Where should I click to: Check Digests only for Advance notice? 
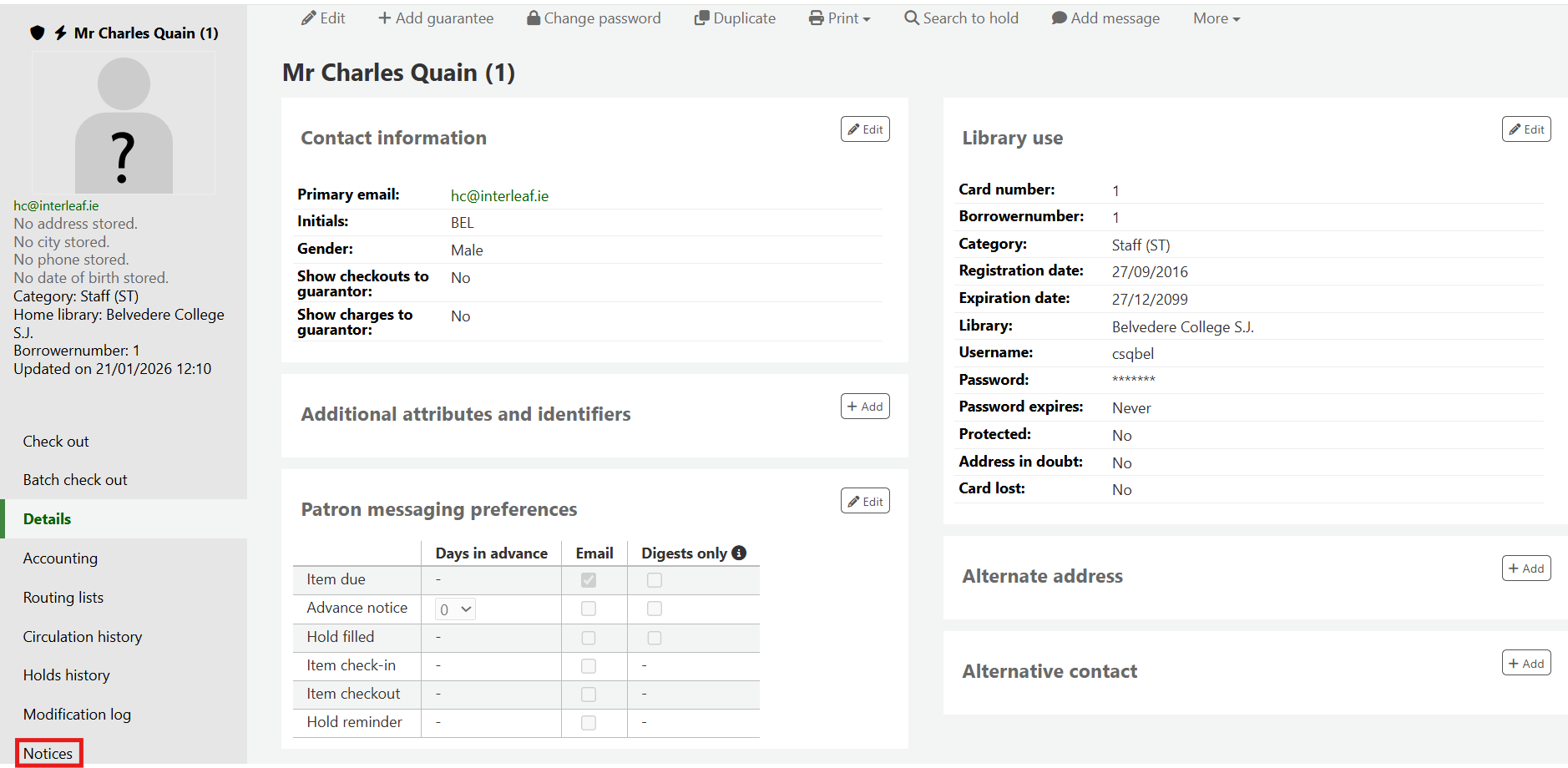(x=655, y=609)
